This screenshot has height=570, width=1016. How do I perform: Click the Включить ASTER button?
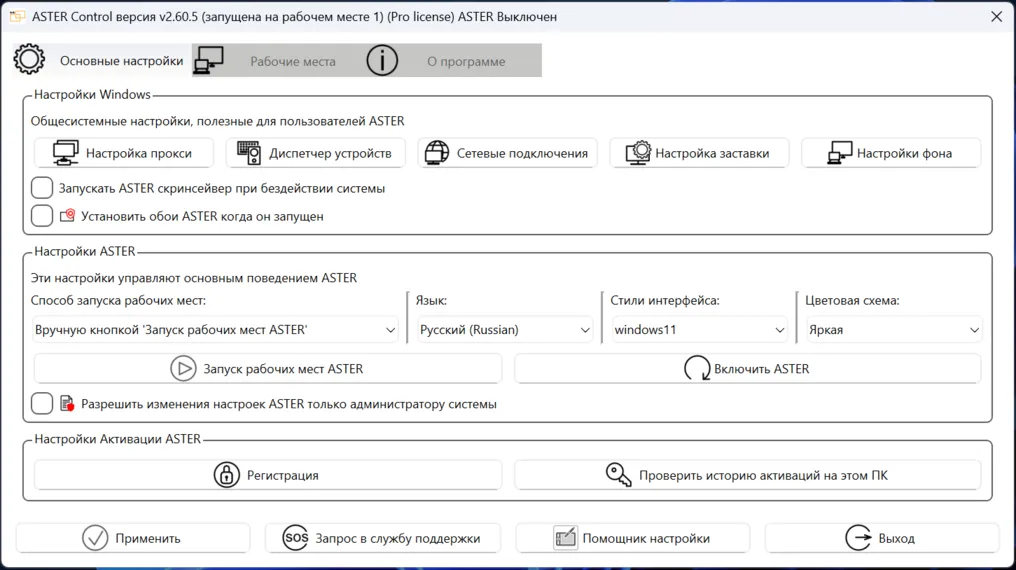click(x=747, y=369)
